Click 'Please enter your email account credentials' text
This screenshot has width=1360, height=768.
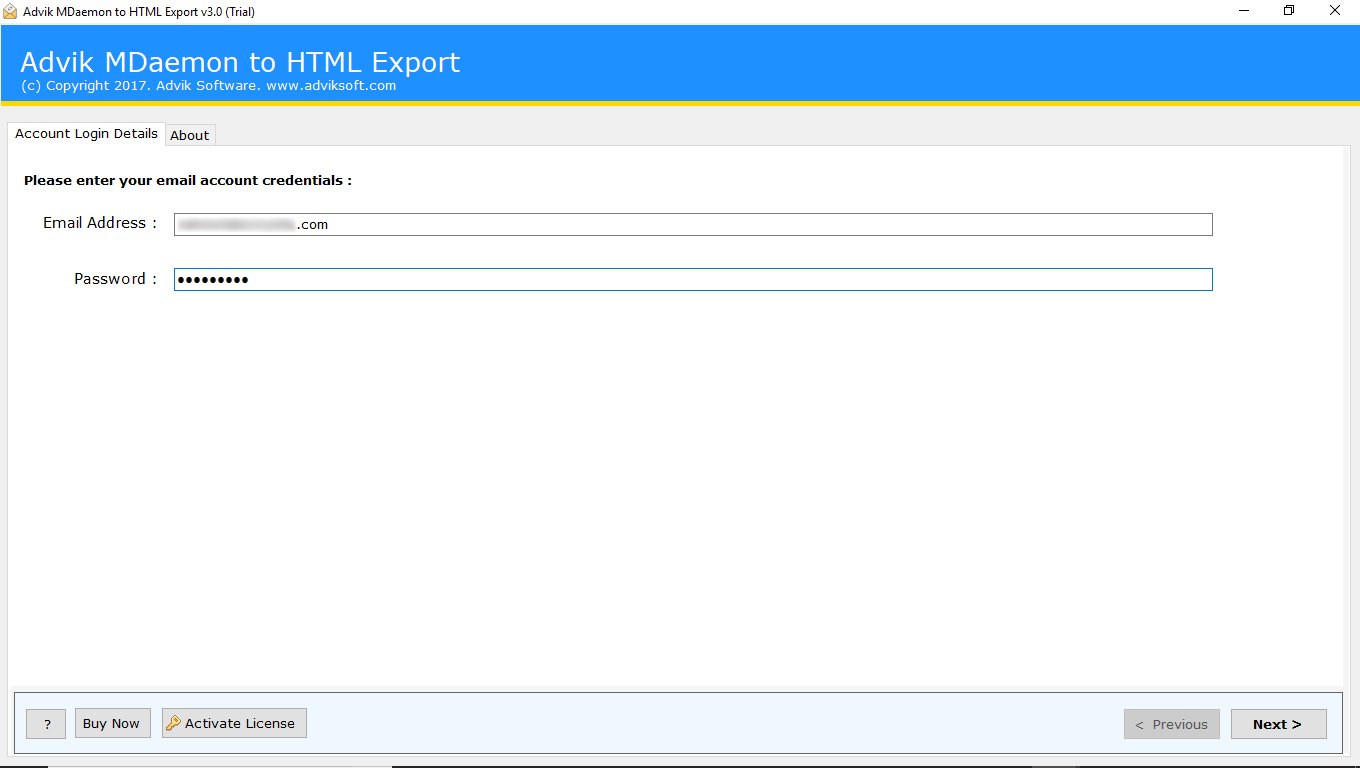[x=188, y=181]
